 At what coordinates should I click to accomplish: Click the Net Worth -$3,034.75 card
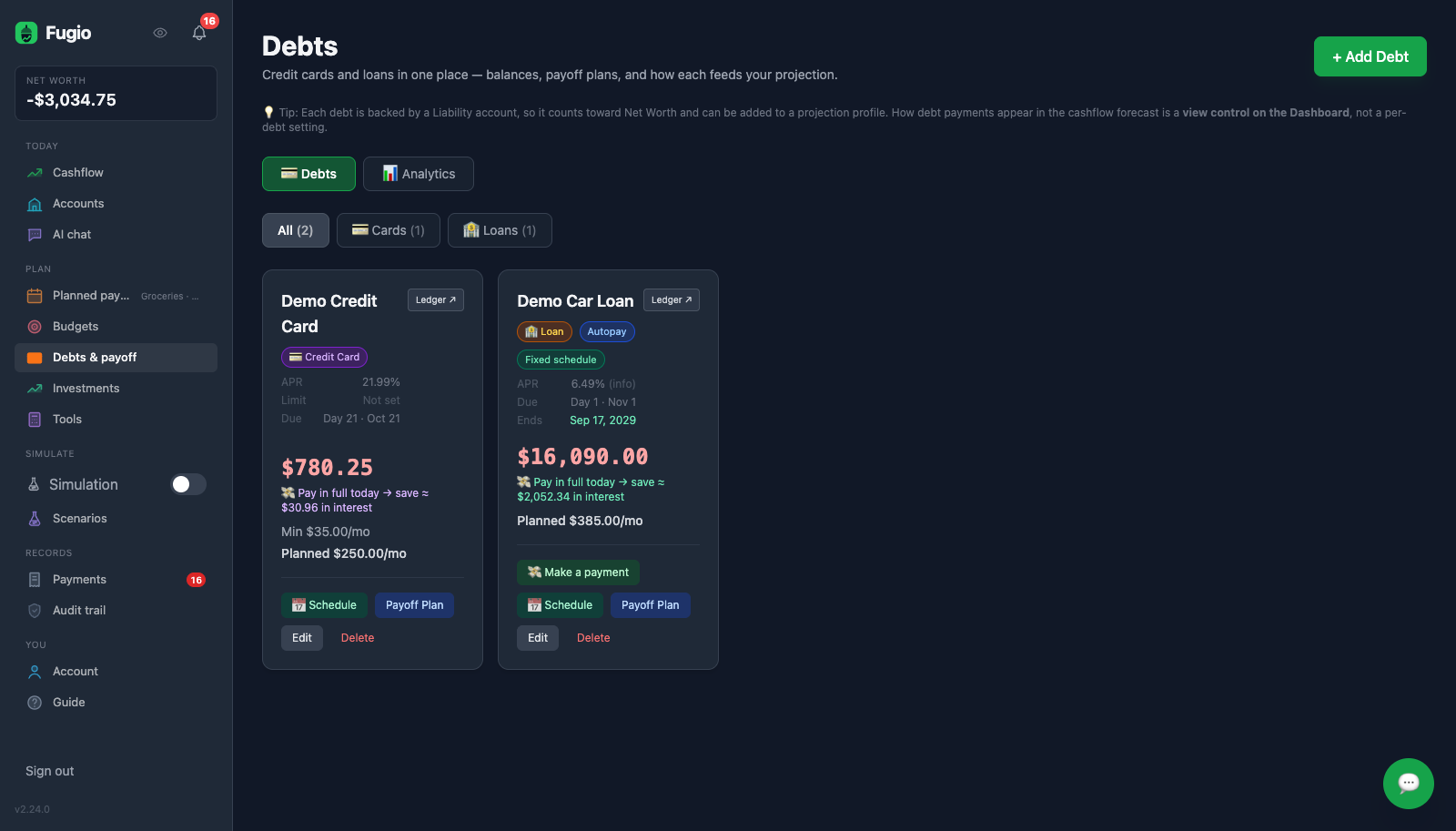116,93
